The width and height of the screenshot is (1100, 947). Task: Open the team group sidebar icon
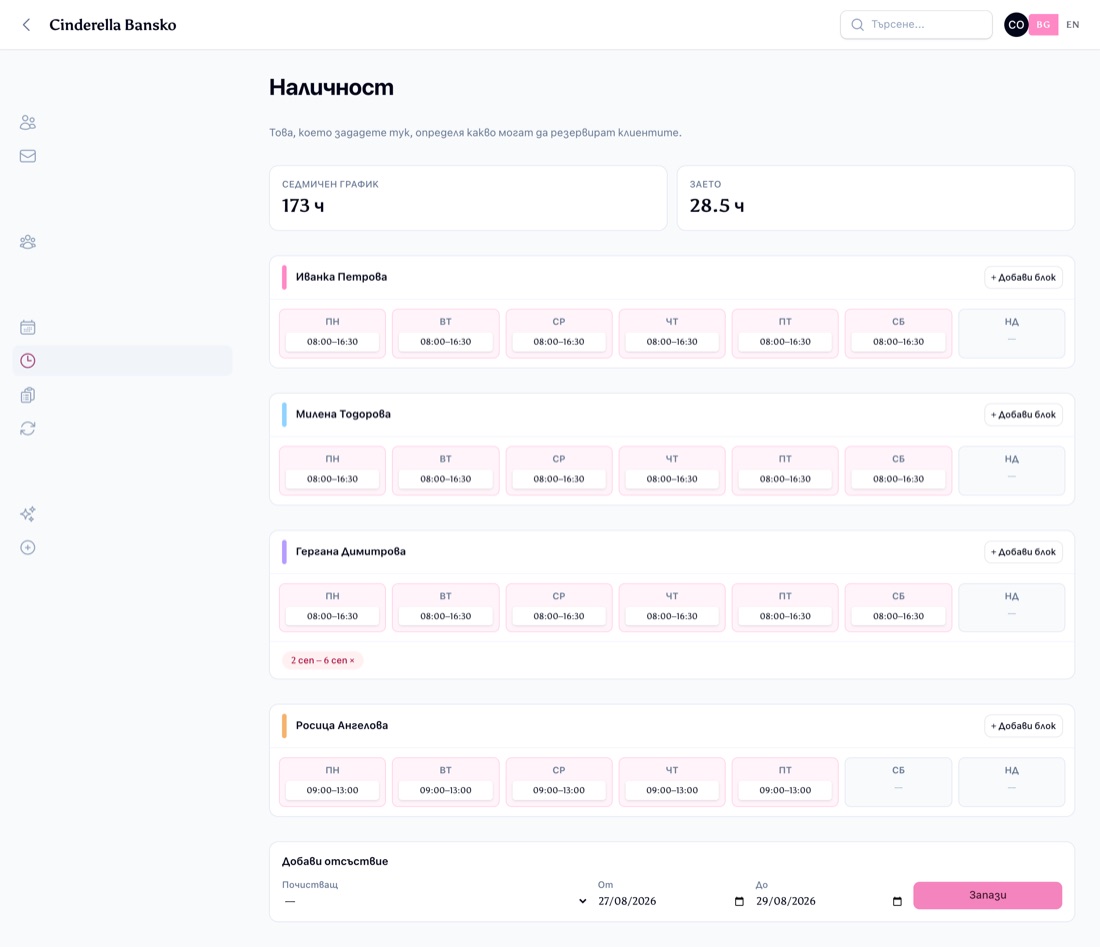tap(28, 242)
